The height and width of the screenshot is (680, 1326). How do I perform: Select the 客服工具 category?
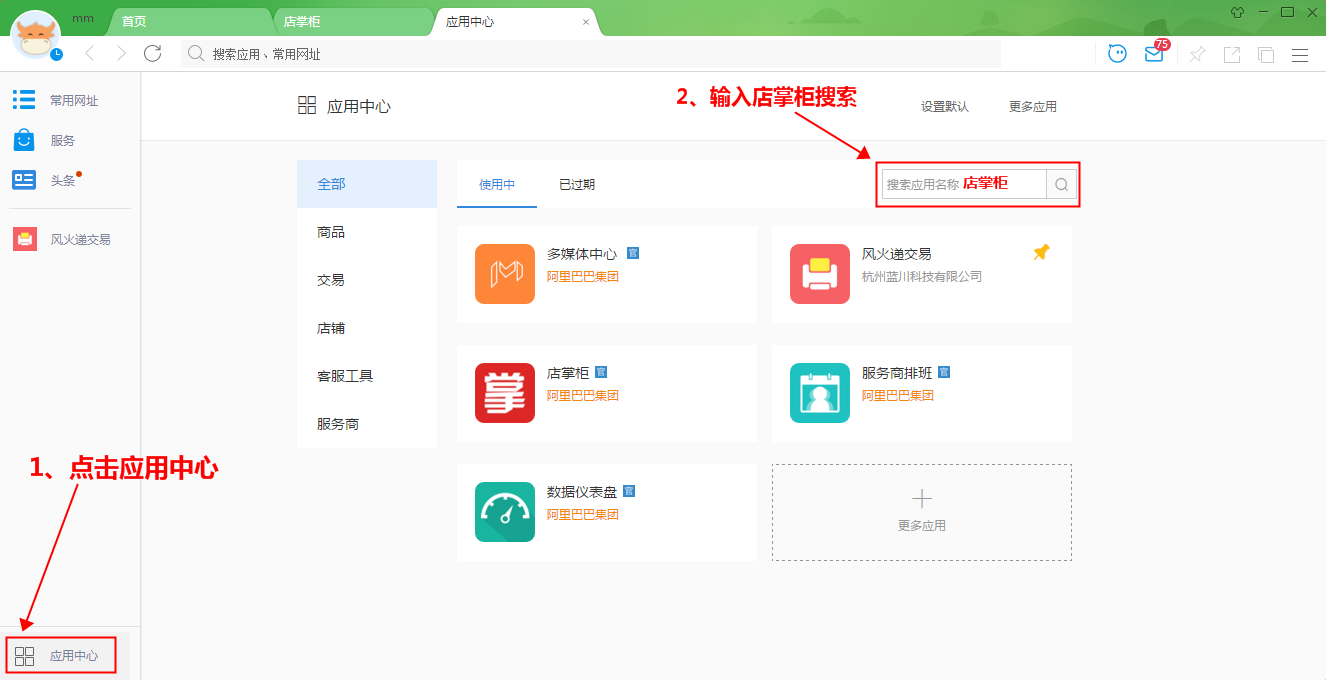tap(367, 376)
